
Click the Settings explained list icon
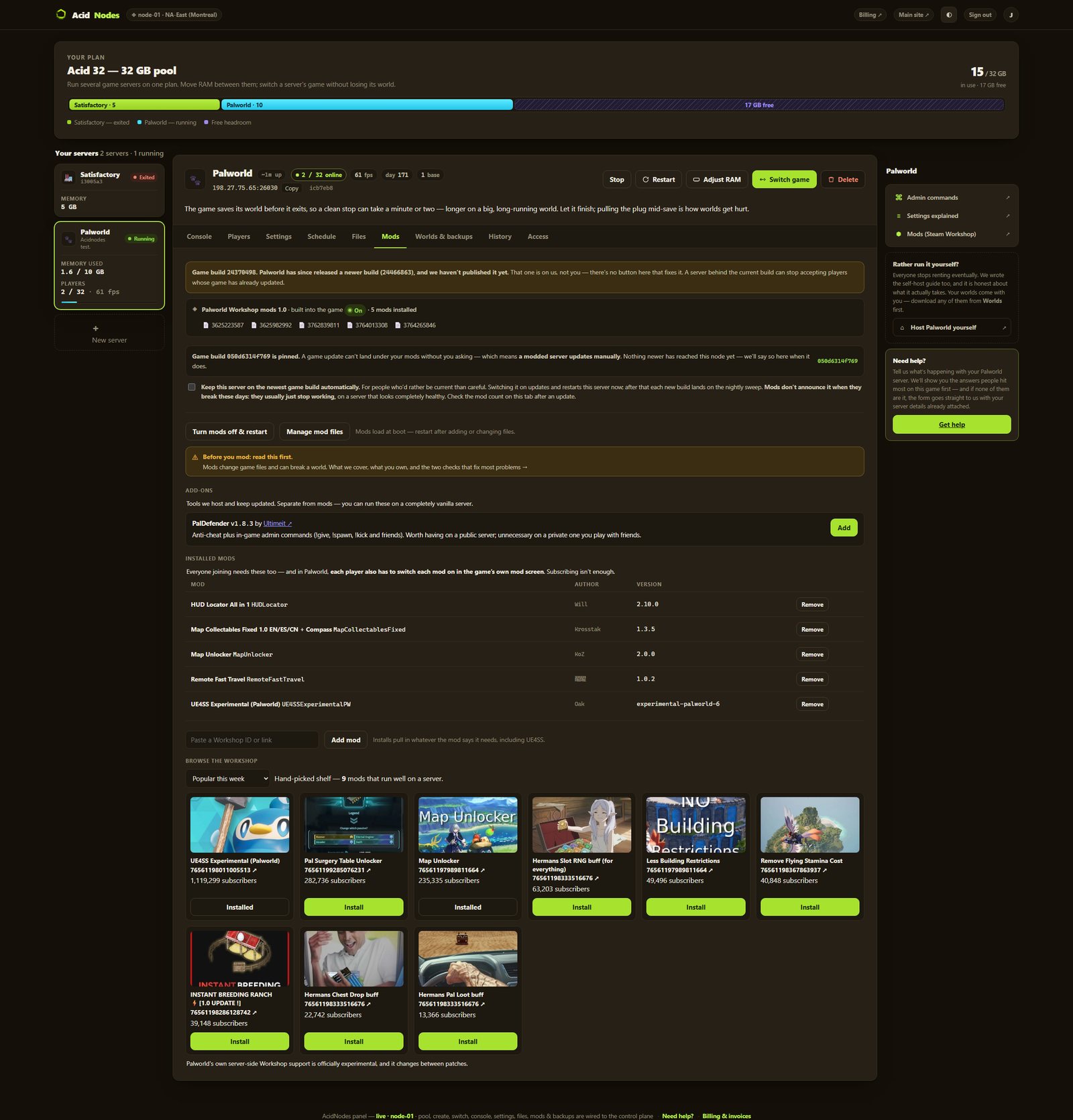tap(899, 216)
